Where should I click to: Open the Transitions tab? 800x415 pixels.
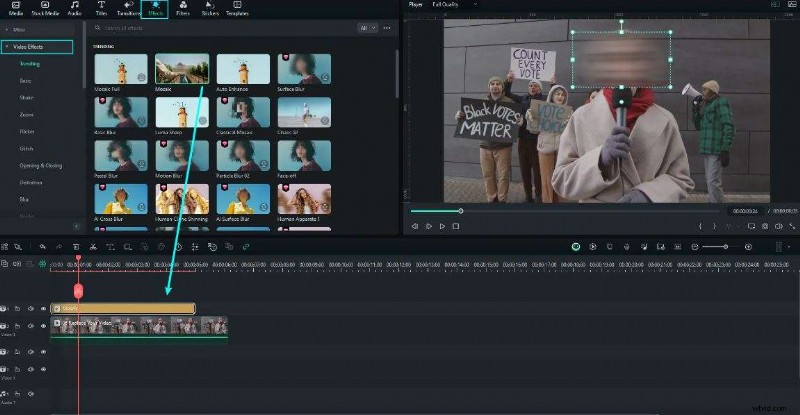[129, 8]
